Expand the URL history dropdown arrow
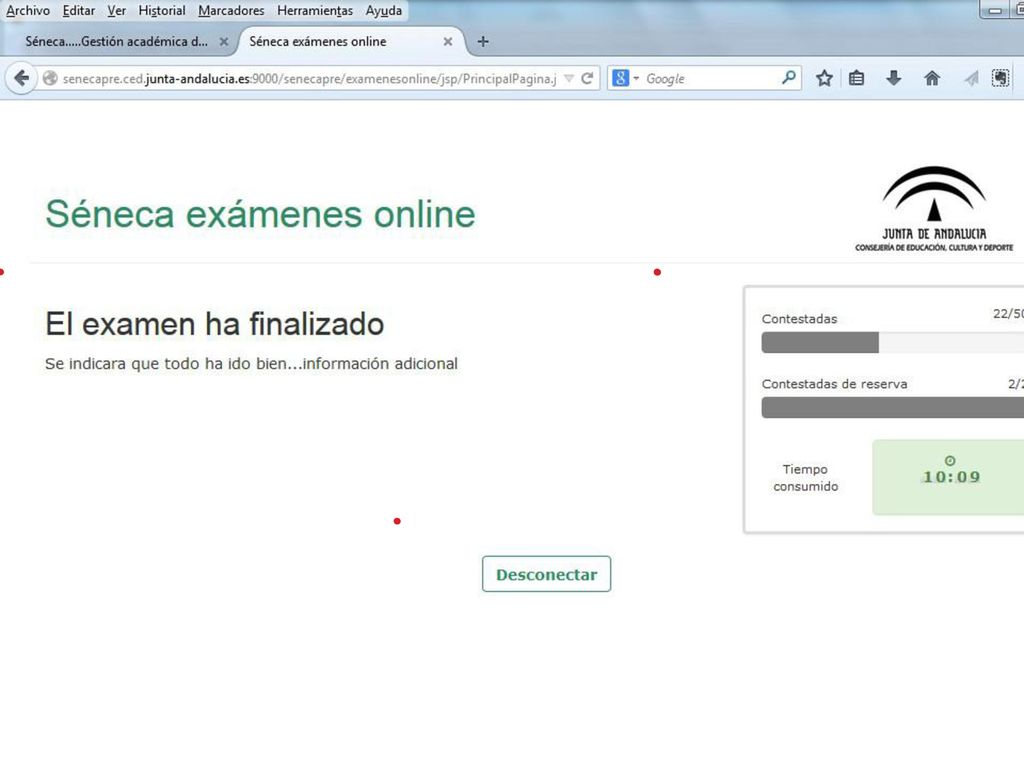The width and height of the screenshot is (1024, 768). 569,78
